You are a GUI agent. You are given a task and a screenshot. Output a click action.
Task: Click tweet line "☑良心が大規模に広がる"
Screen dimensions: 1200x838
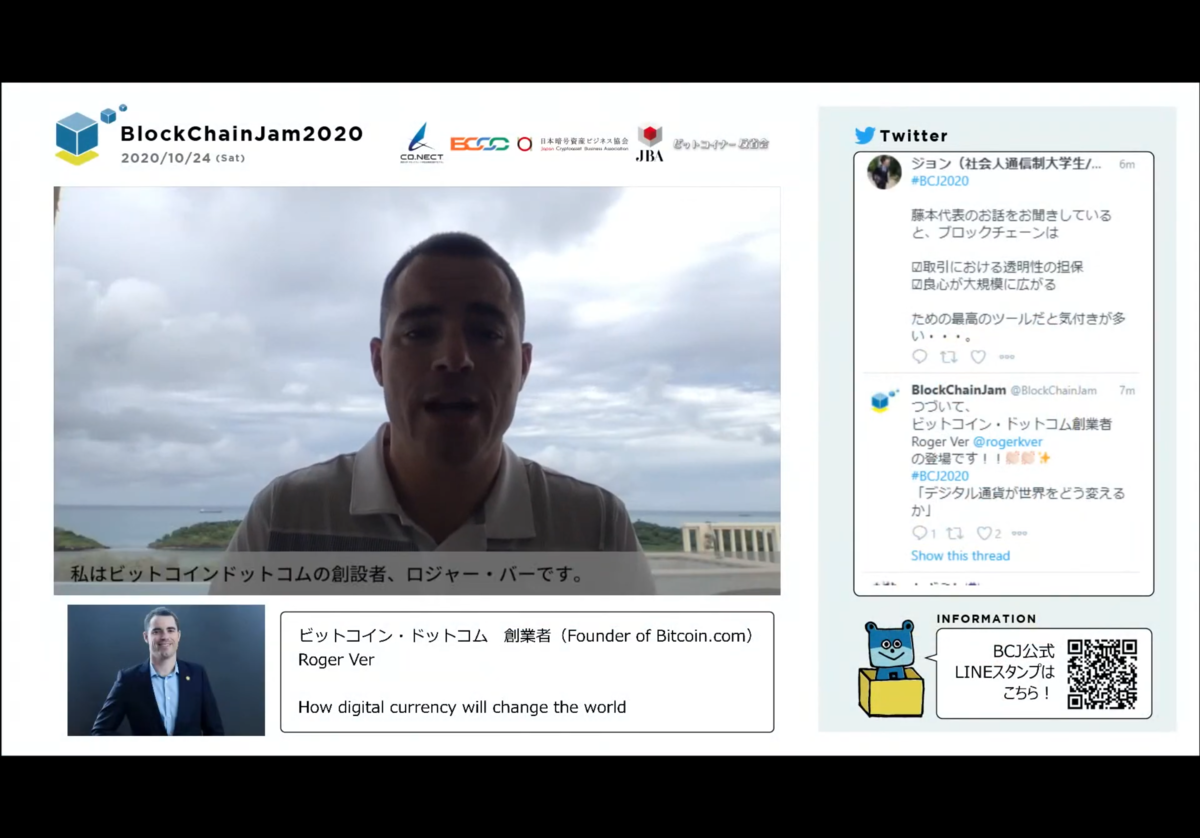(983, 284)
